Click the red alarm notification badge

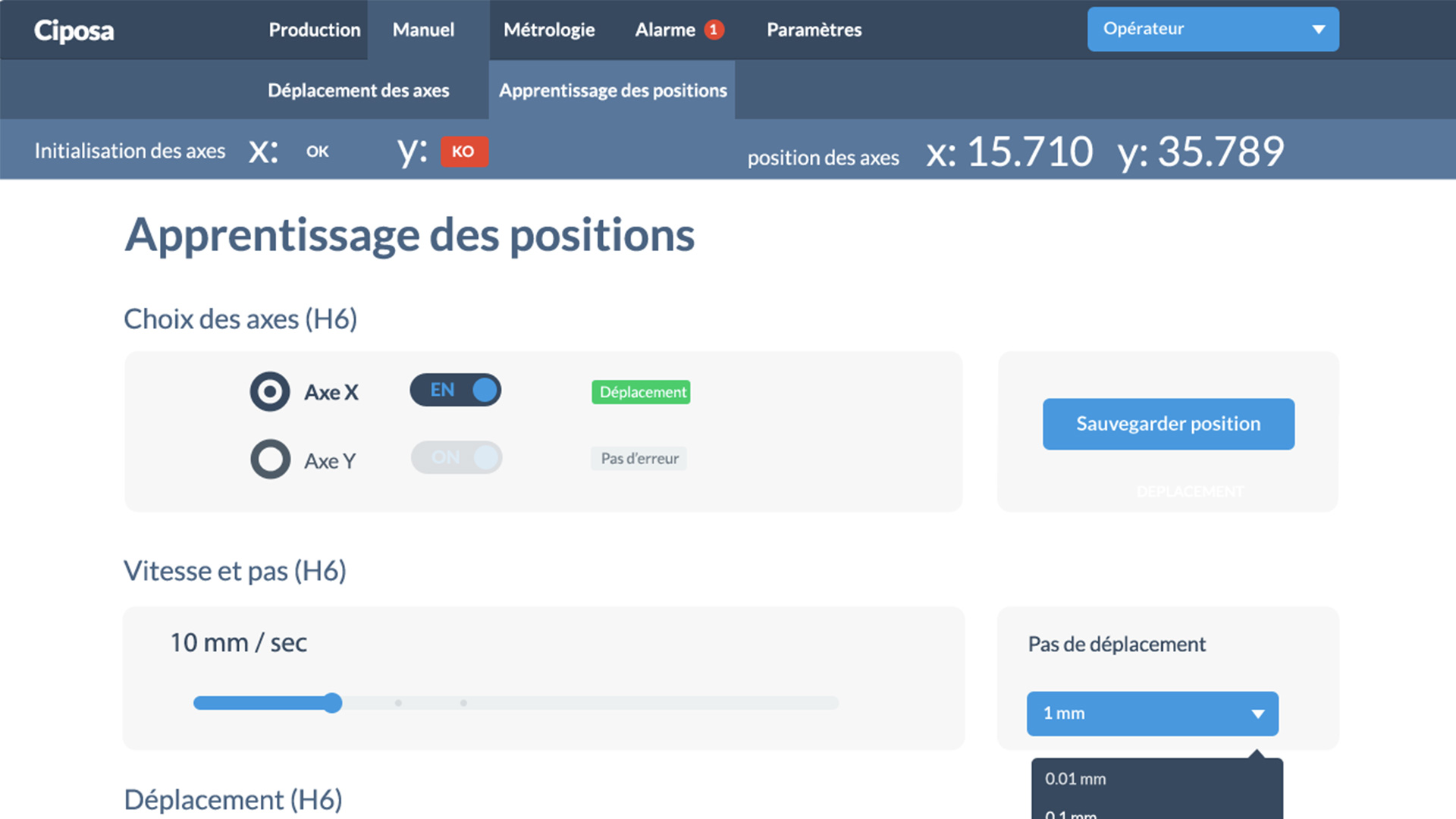point(714,30)
